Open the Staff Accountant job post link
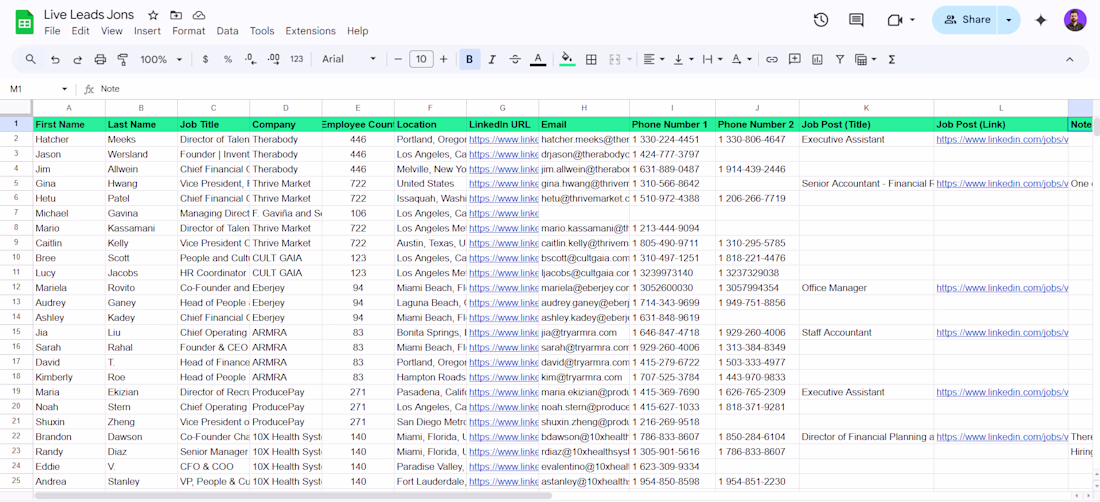The height and width of the screenshot is (502, 1100). pos(1002,332)
